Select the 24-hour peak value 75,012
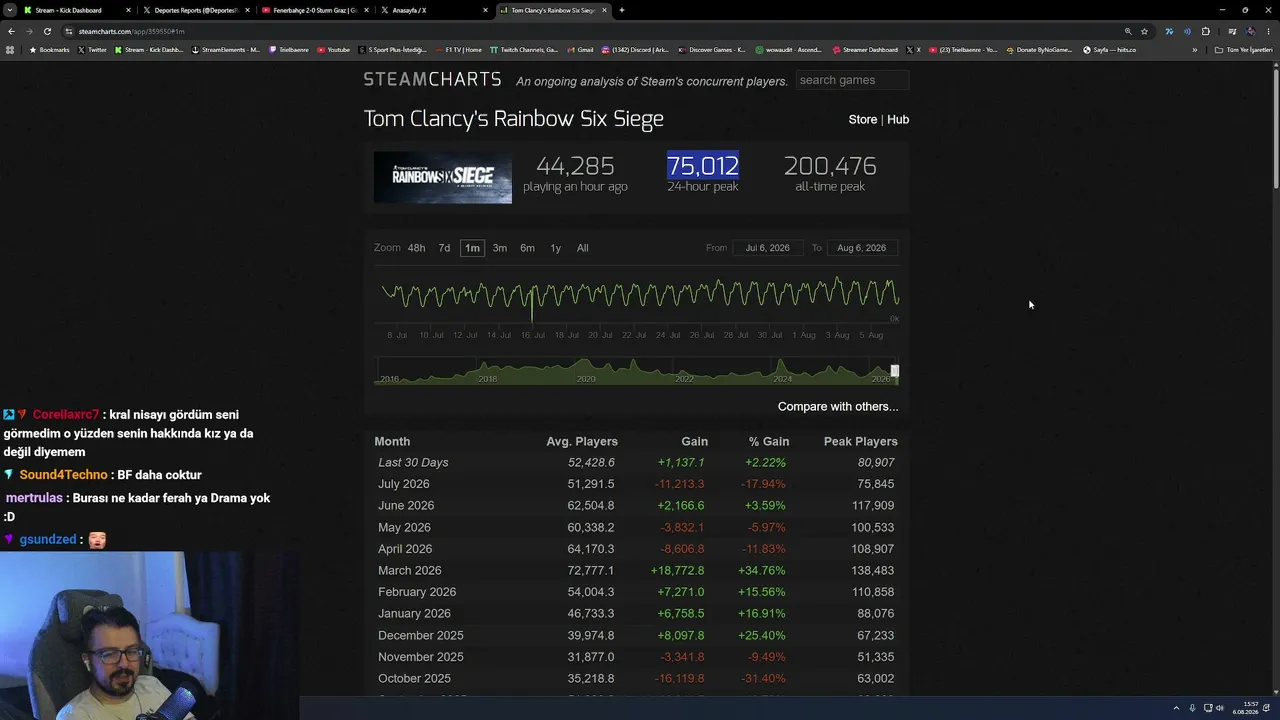 click(x=703, y=166)
